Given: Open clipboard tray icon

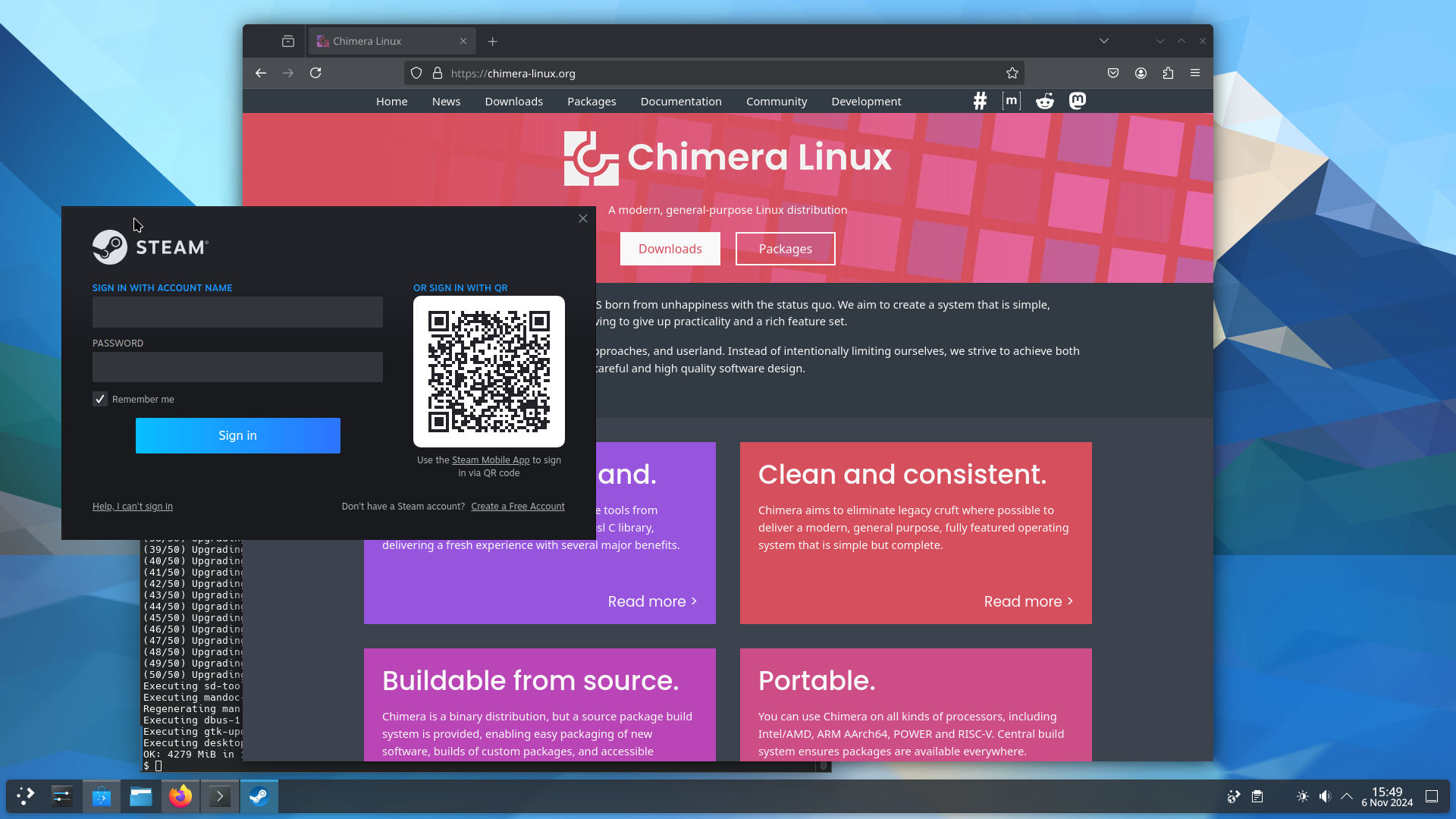Looking at the screenshot, I should [1257, 796].
